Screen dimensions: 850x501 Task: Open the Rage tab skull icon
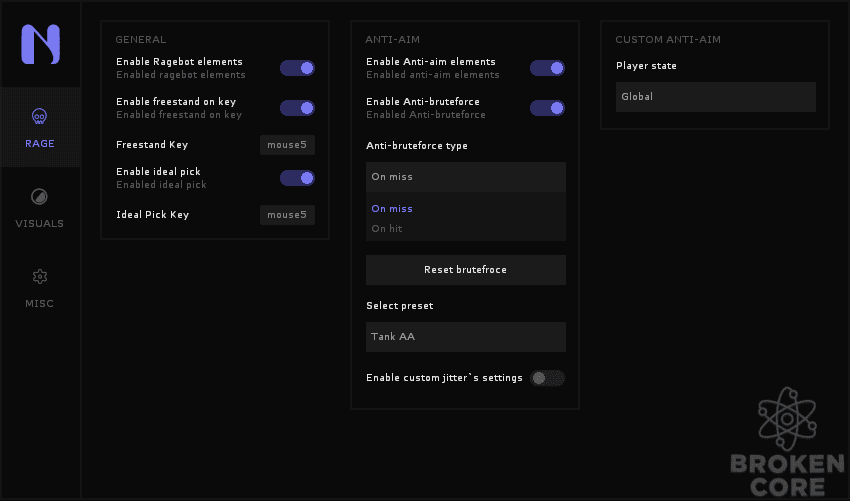(x=40, y=116)
